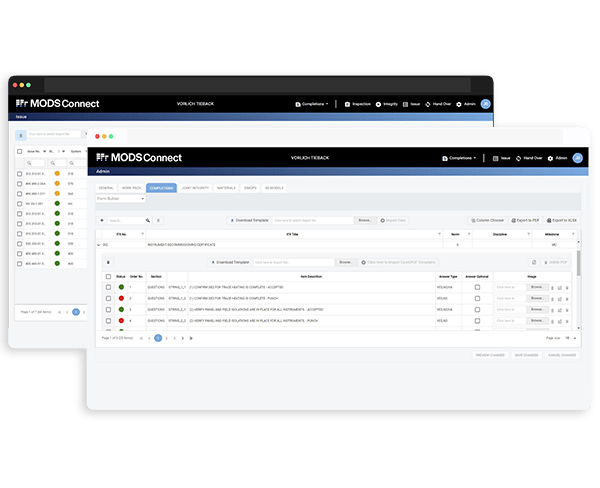Select the checkbox for item row 2
The image size is (600, 488).
(108, 299)
